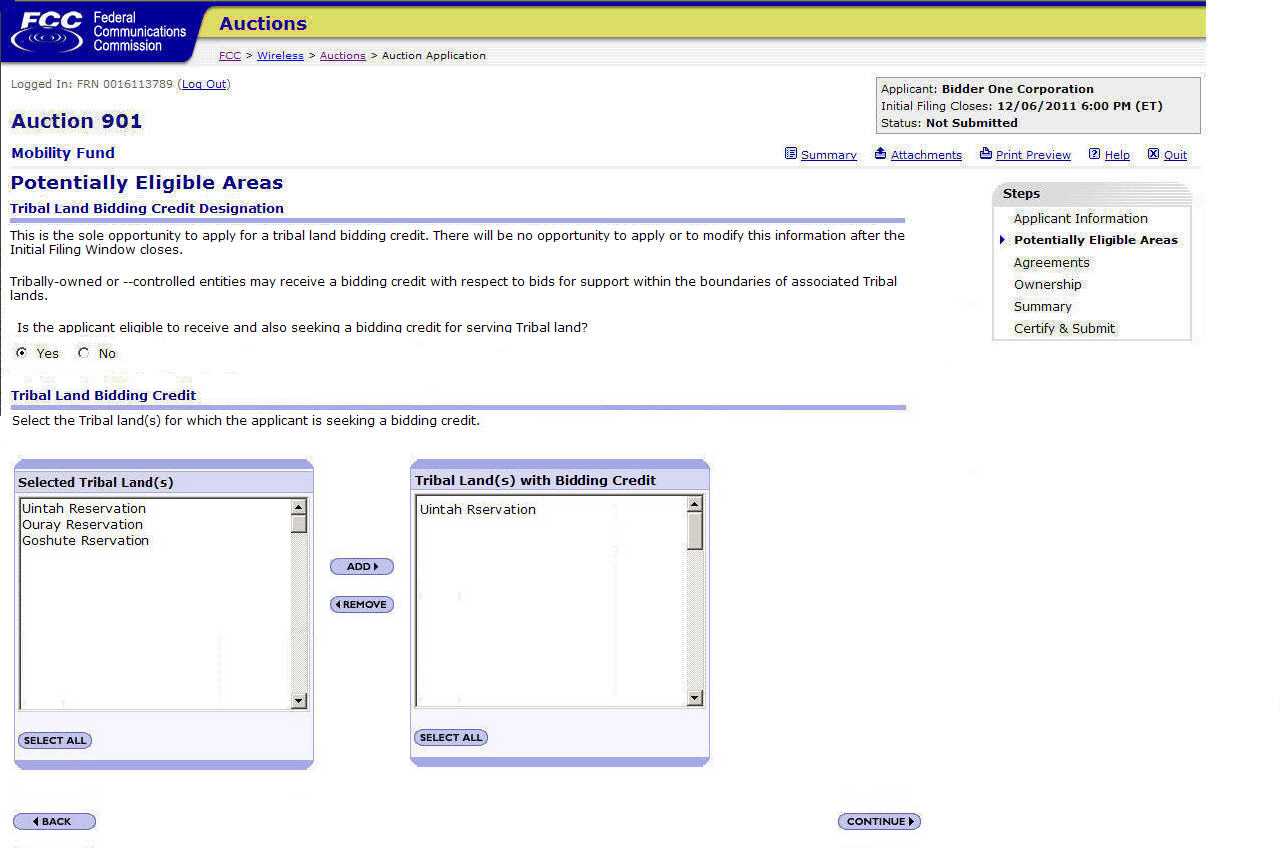1280x848 pixels.
Task: Click the Help question mark icon
Action: tap(1095, 154)
